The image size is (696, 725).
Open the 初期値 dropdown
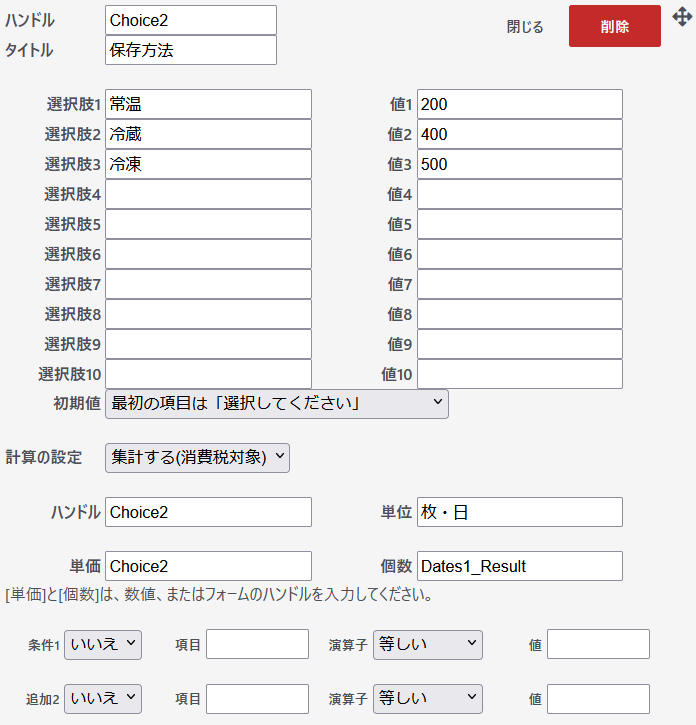[x=277, y=404]
